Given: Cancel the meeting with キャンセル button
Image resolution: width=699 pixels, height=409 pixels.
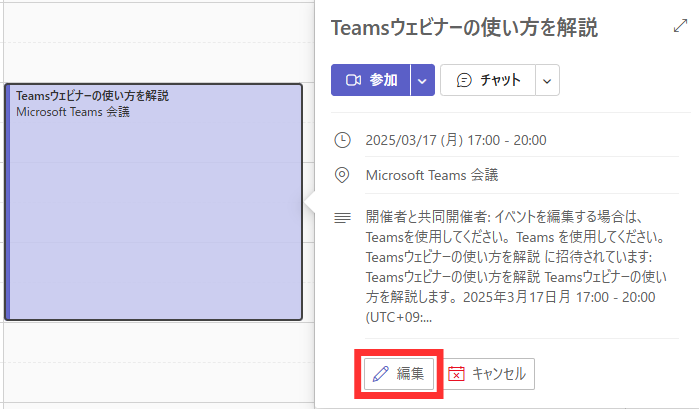Looking at the screenshot, I should (489, 374).
